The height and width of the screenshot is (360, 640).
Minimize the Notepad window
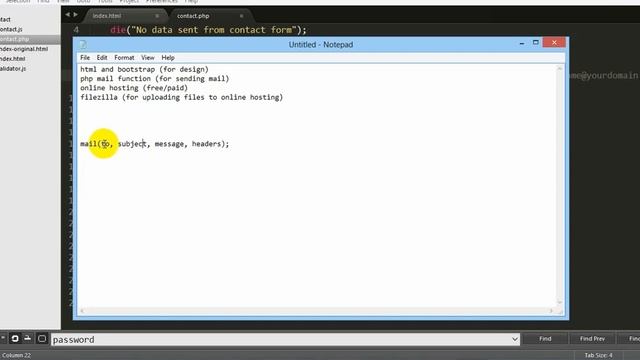[522, 43]
